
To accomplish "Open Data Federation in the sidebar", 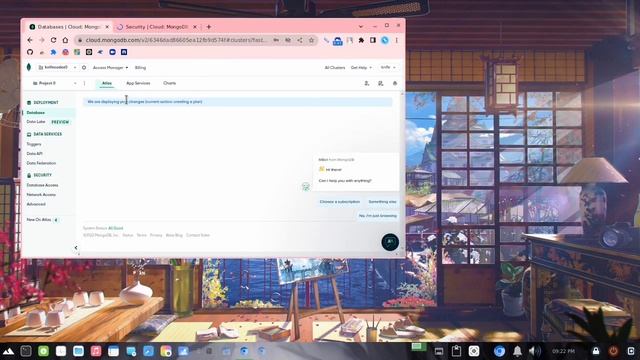I will click(x=41, y=163).
